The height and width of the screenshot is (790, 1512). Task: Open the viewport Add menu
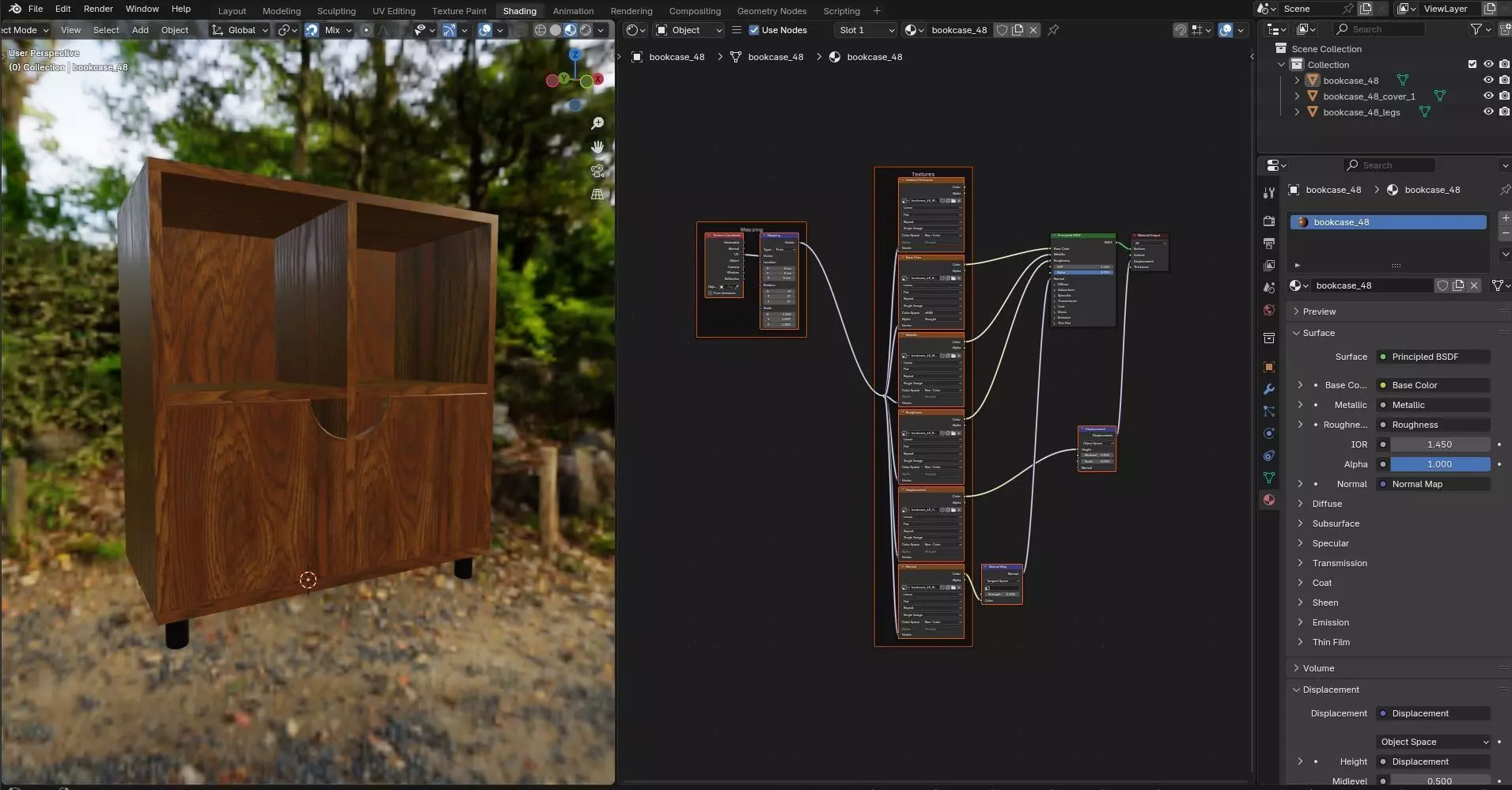[x=140, y=30]
